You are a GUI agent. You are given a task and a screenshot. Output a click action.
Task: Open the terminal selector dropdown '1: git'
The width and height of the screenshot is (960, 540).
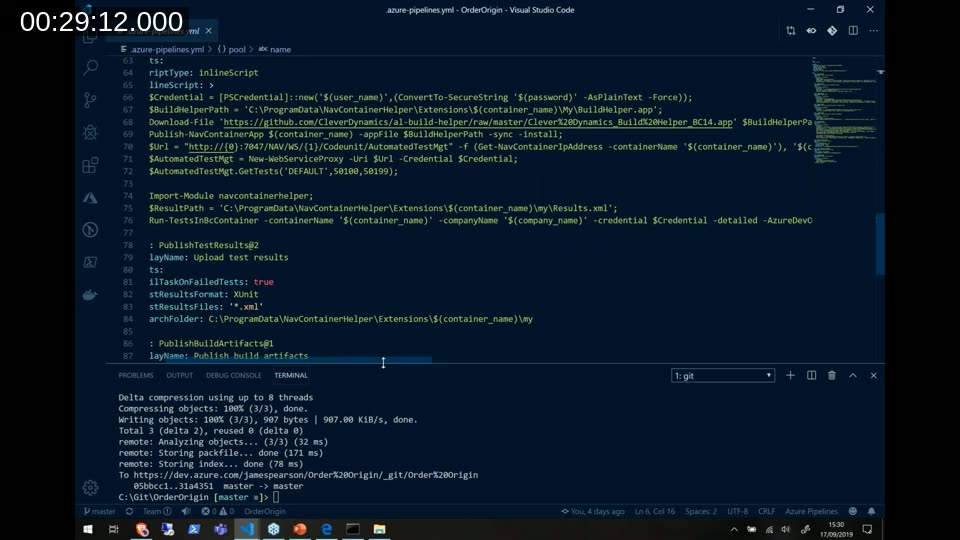722,375
